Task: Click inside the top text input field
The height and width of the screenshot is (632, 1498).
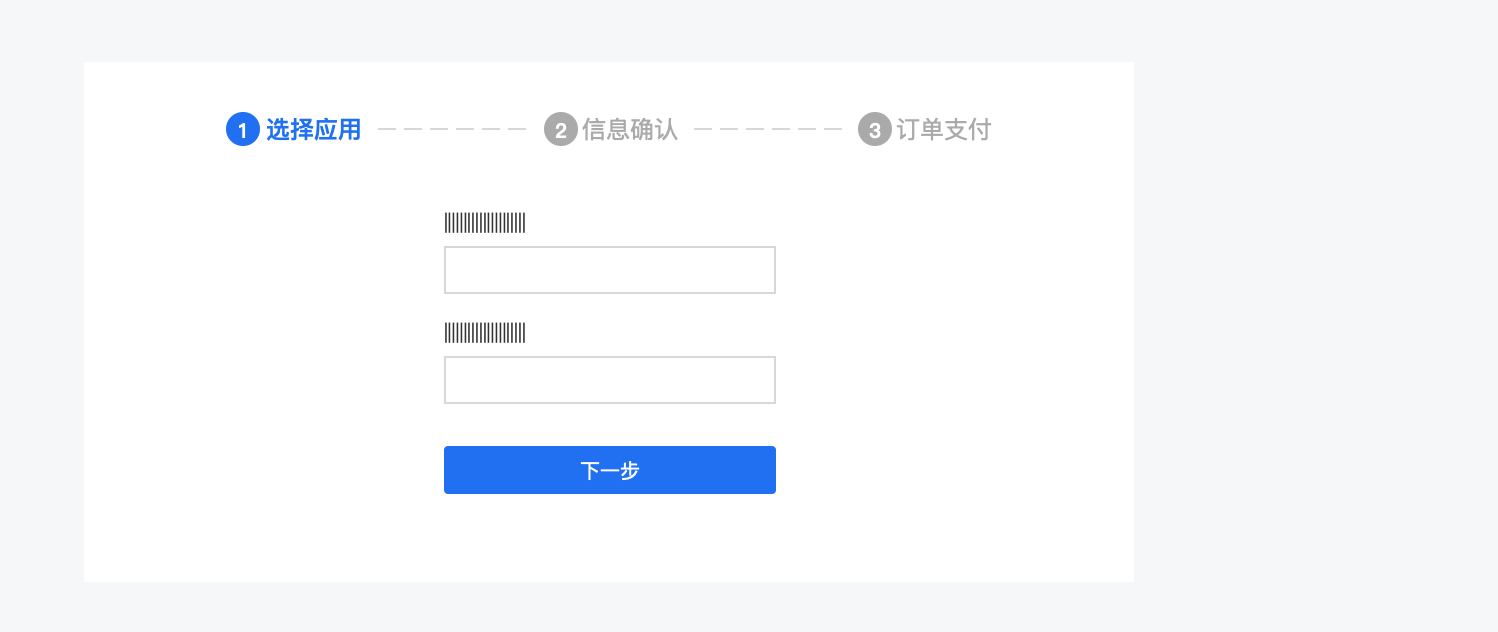Action: pyautogui.click(x=610, y=270)
